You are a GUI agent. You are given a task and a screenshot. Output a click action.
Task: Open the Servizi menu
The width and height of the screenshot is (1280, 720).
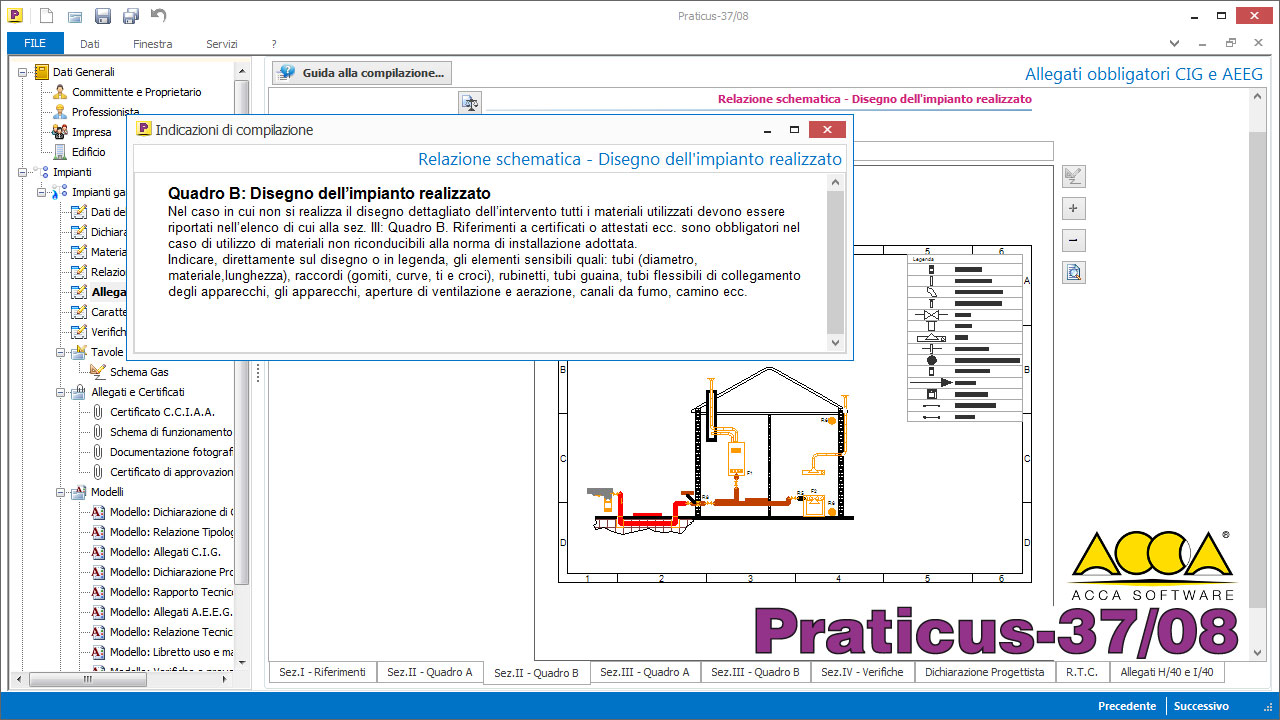[221, 44]
